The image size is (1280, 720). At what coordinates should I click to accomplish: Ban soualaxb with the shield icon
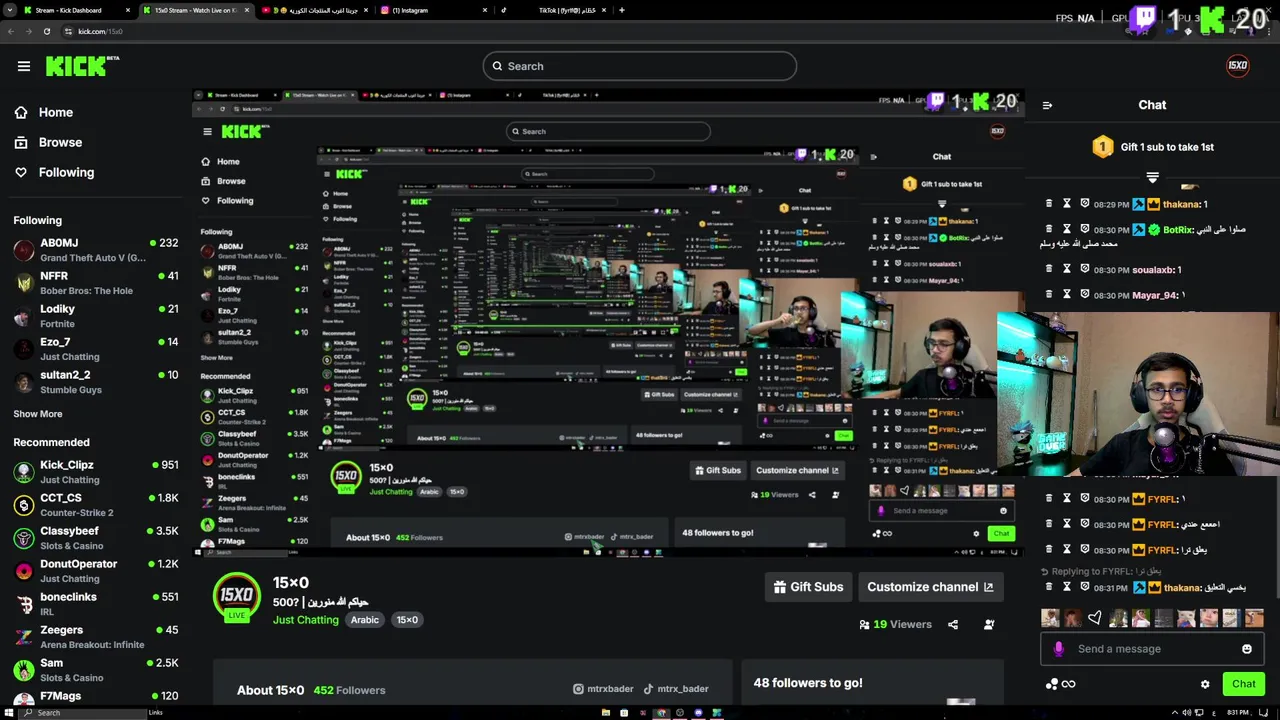click(x=1085, y=269)
